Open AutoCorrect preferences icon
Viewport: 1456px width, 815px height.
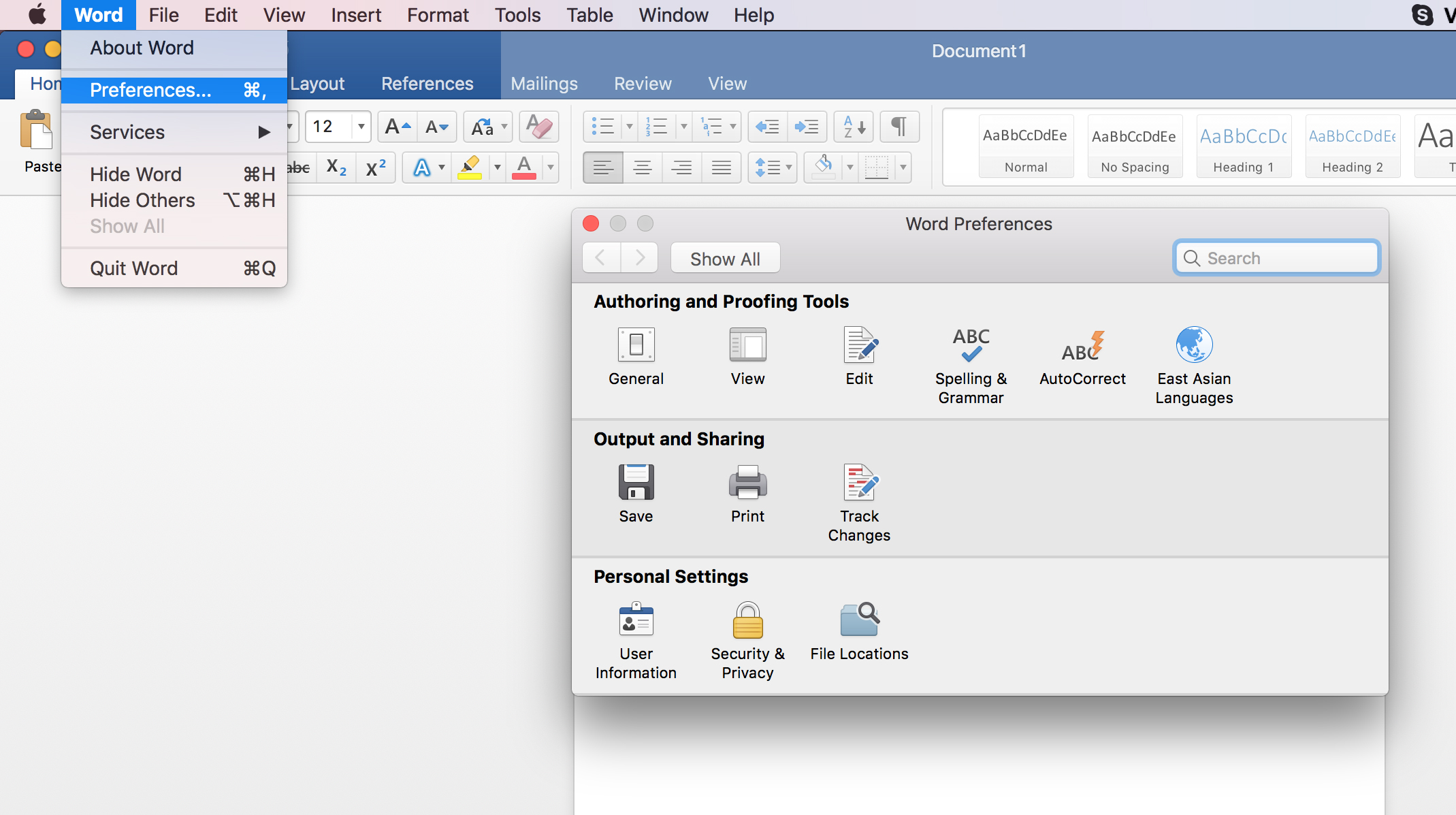coord(1082,346)
